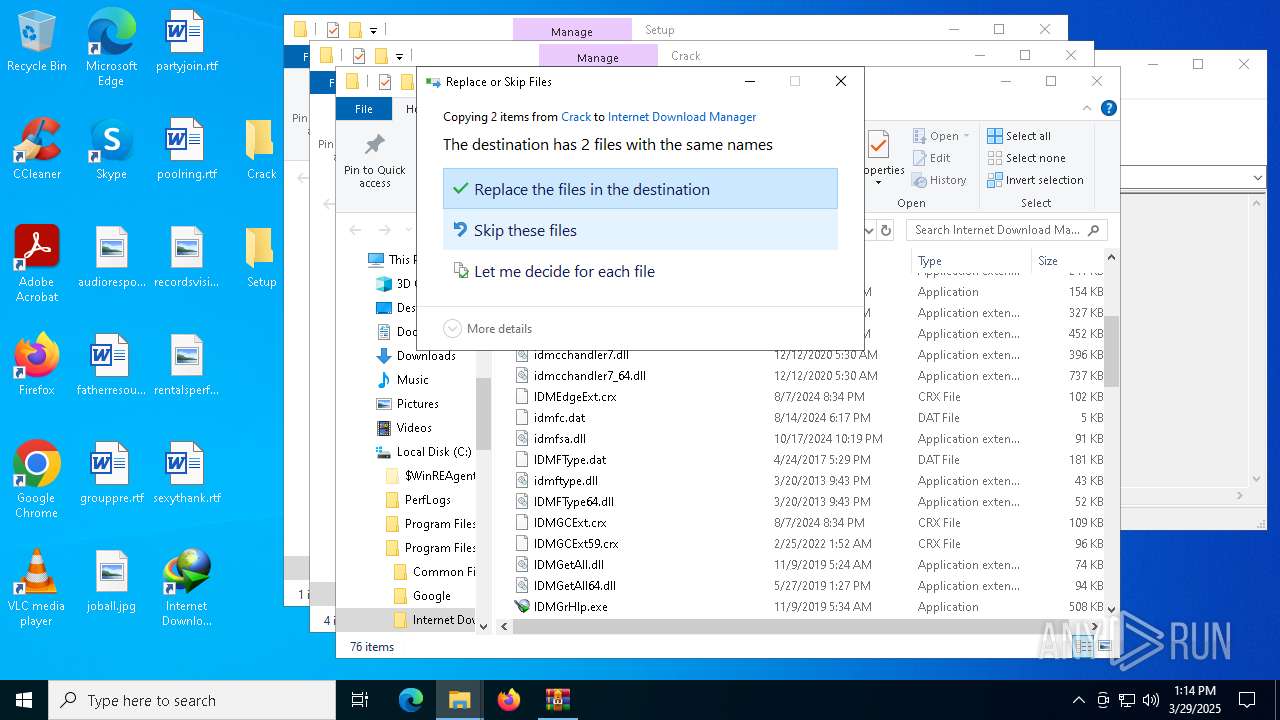
Task: Open Task View on taskbar
Action: (x=360, y=700)
